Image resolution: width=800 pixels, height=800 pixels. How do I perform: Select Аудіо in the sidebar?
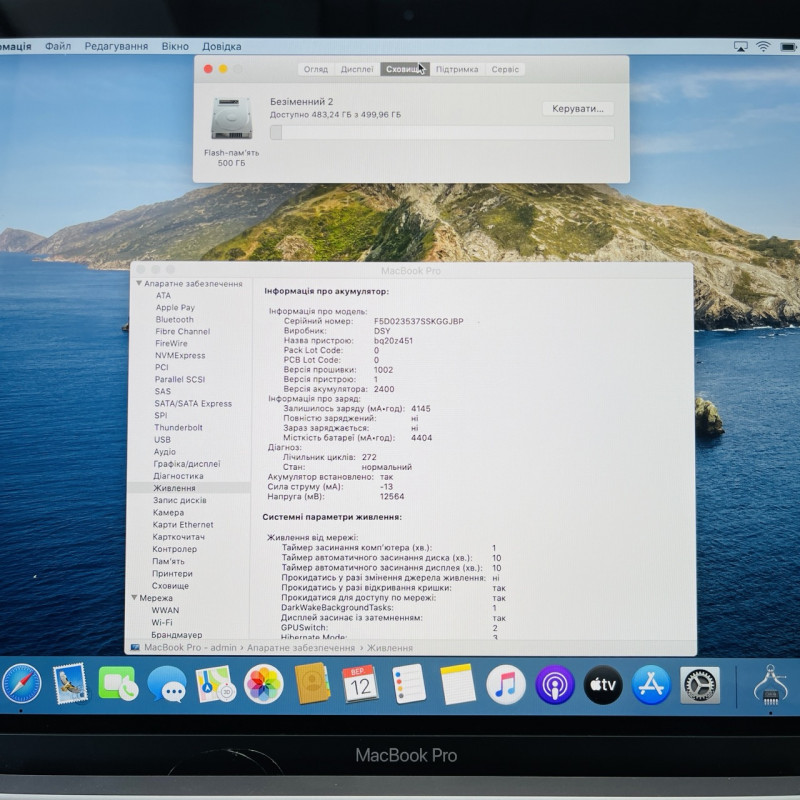[164, 452]
